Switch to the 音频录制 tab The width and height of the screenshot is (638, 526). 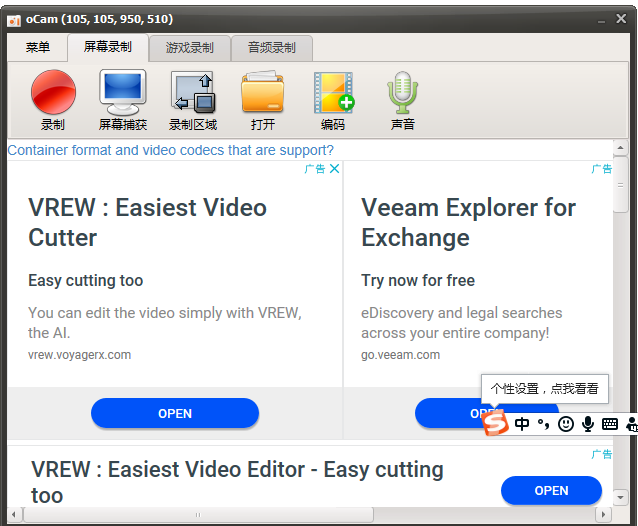[272, 48]
